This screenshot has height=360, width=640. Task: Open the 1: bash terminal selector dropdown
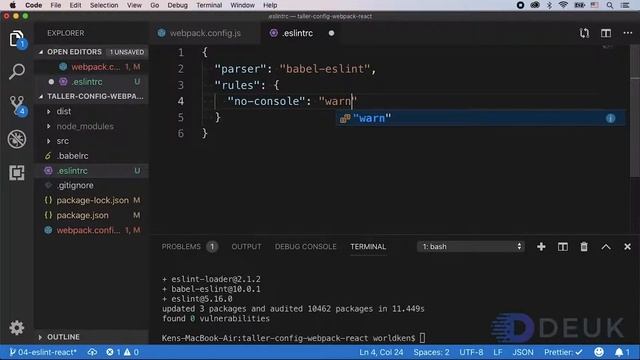point(471,247)
